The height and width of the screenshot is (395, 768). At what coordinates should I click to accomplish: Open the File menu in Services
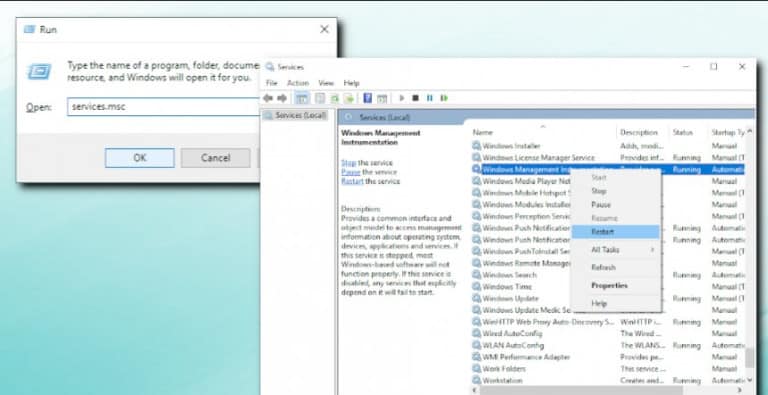point(271,83)
